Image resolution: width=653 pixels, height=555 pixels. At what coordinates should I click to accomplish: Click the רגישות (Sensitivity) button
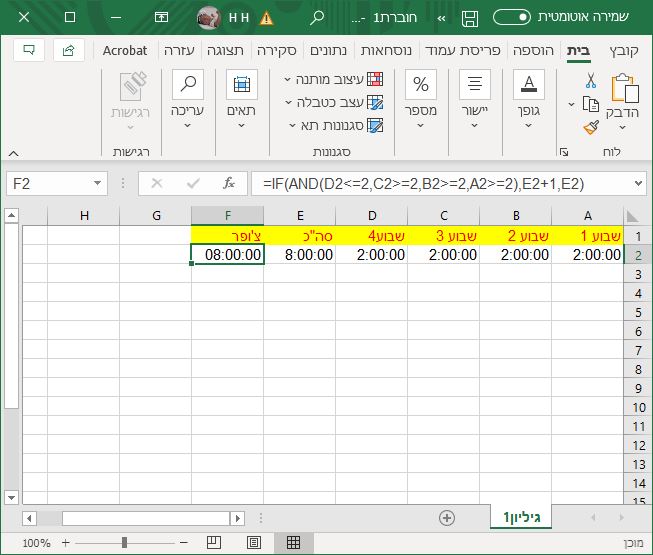(131, 101)
